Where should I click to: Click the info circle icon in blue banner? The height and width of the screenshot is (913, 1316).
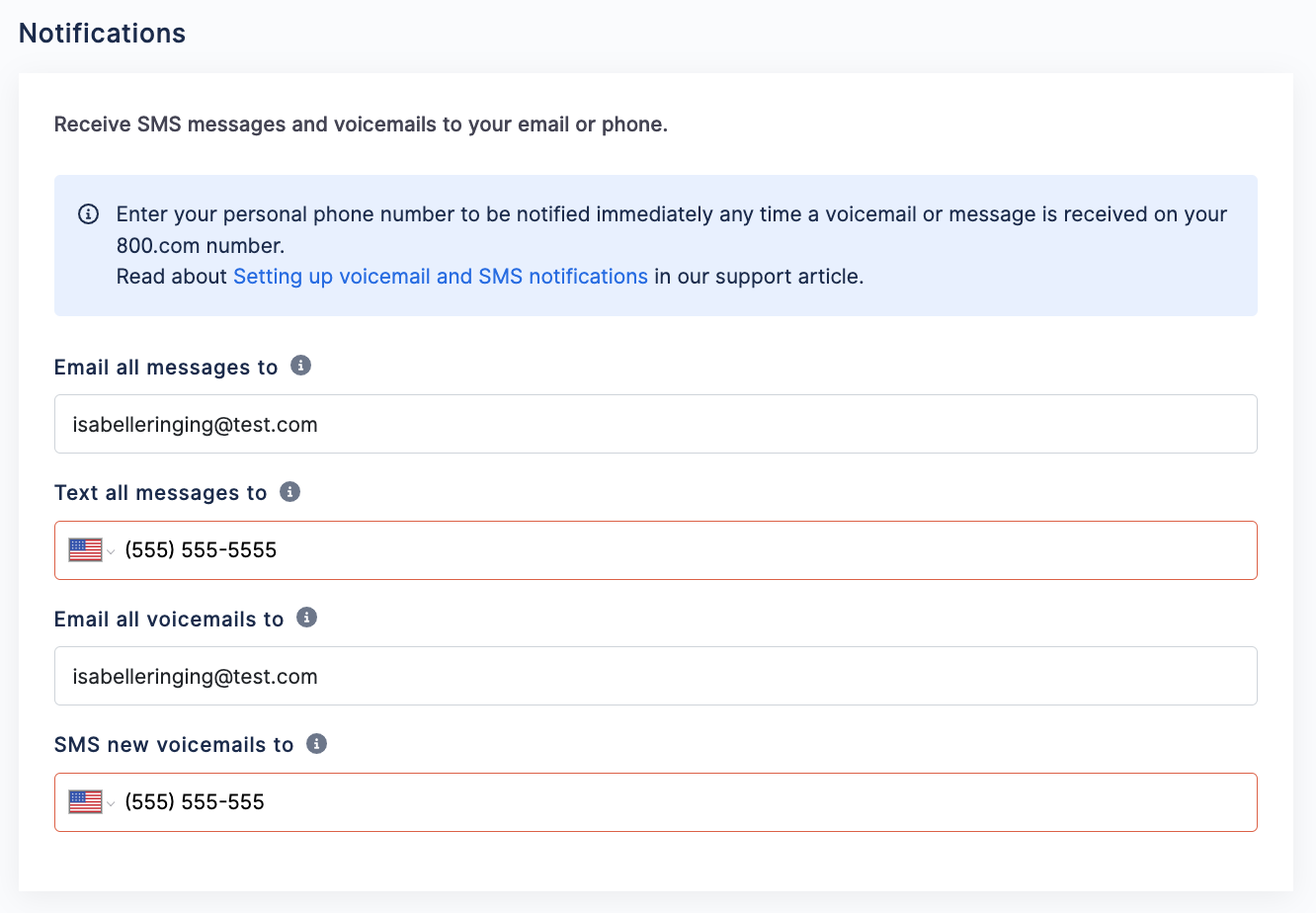88,213
